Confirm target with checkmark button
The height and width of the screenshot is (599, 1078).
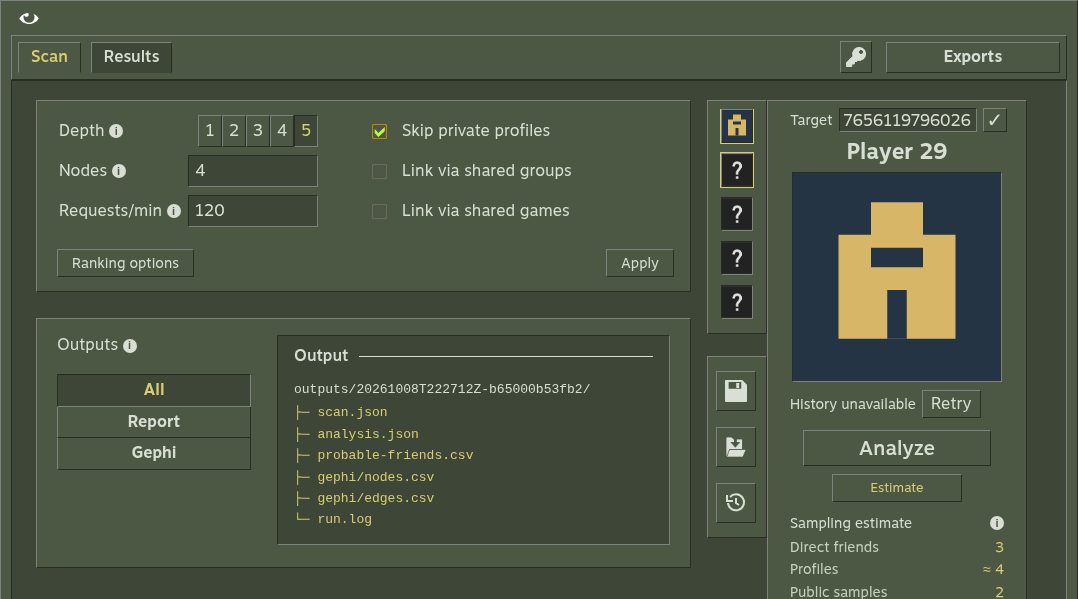[x=994, y=120]
